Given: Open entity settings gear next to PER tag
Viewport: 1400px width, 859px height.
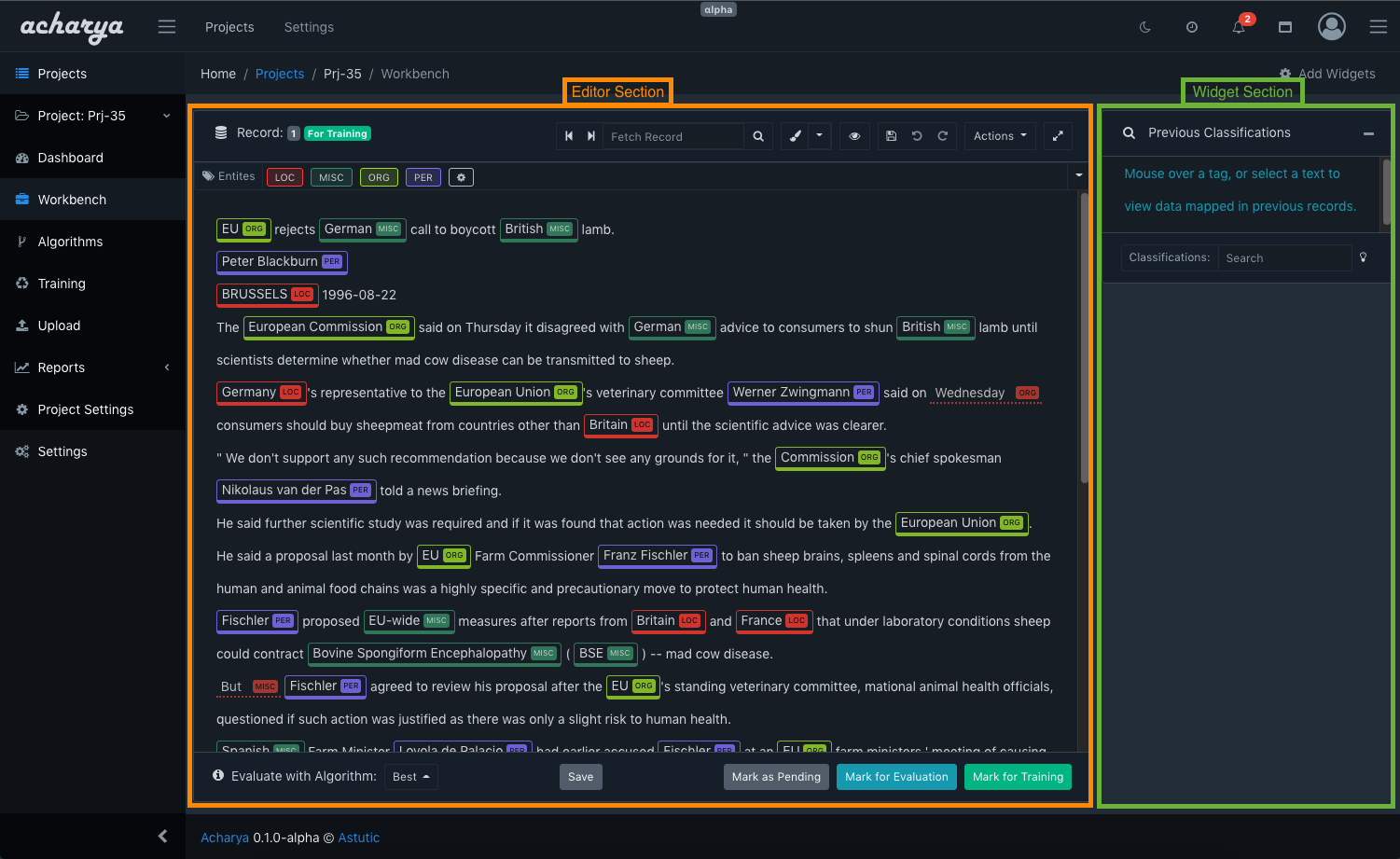Looking at the screenshot, I should pyautogui.click(x=461, y=177).
